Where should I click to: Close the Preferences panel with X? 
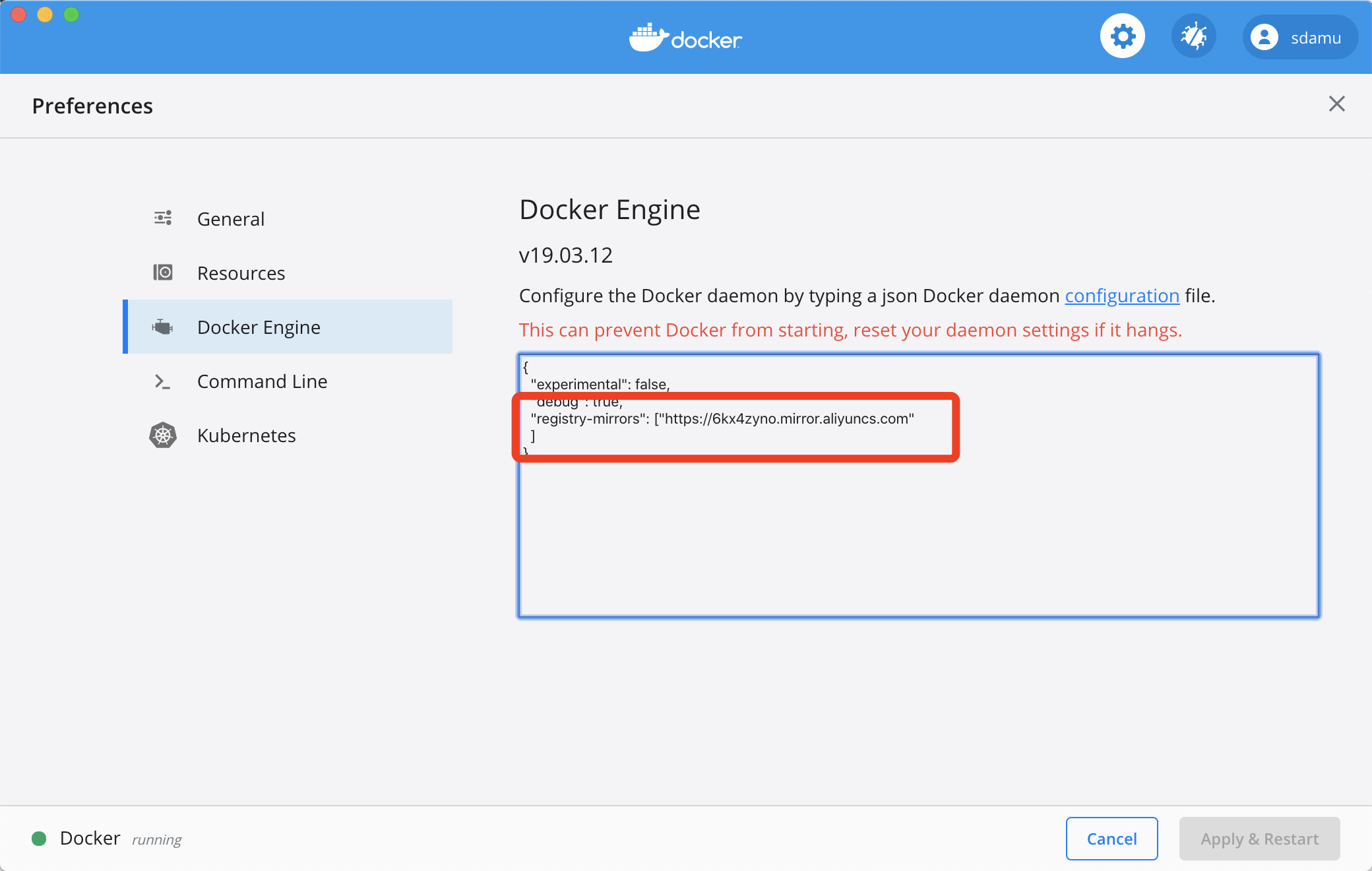[x=1336, y=104]
